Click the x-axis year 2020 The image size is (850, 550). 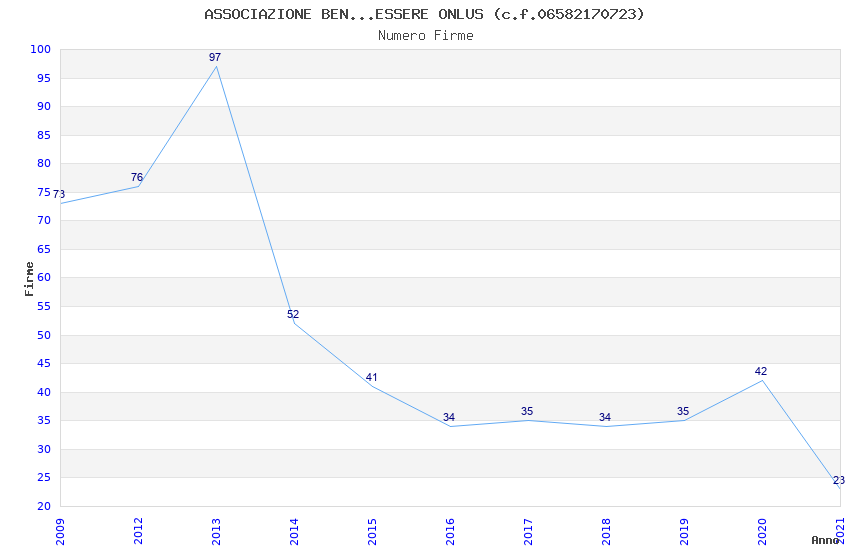[x=763, y=532]
